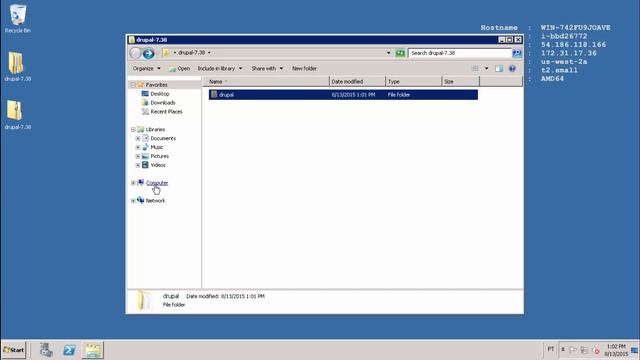Image resolution: width=640 pixels, height=360 pixels.
Task: Click inside the Search drupal-7.38 field
Action: coord(460,53)
